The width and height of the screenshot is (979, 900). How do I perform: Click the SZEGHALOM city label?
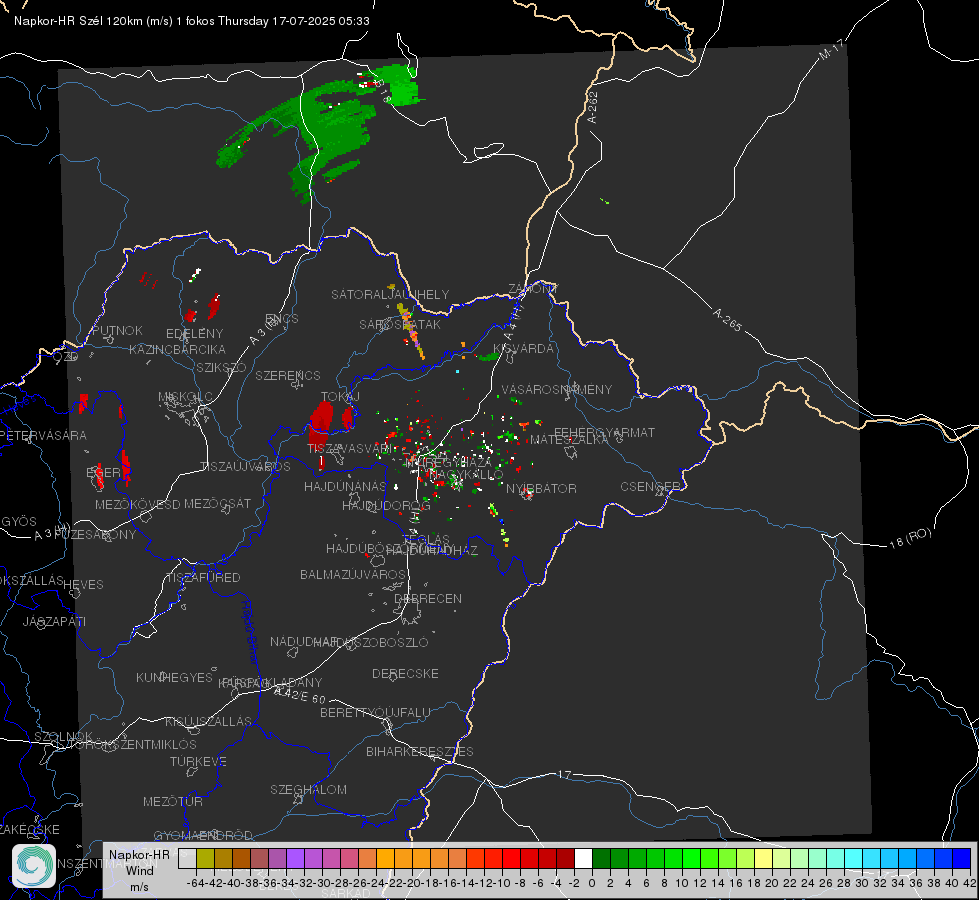[x=308, y=789]
